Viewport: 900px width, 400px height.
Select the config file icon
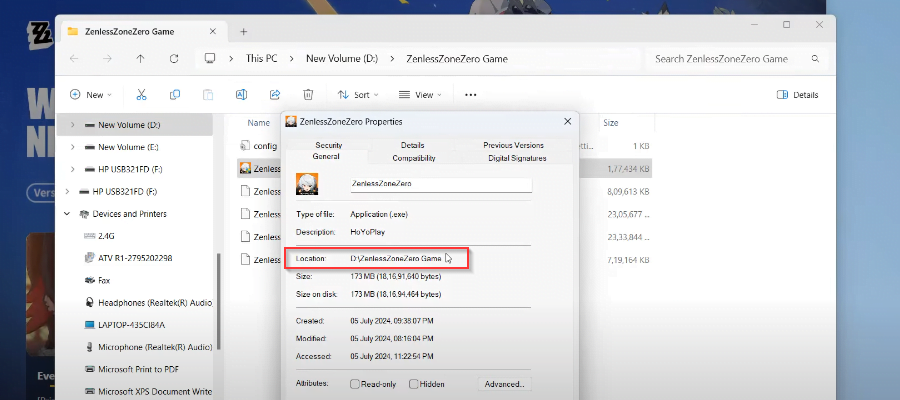click(245, 146)
